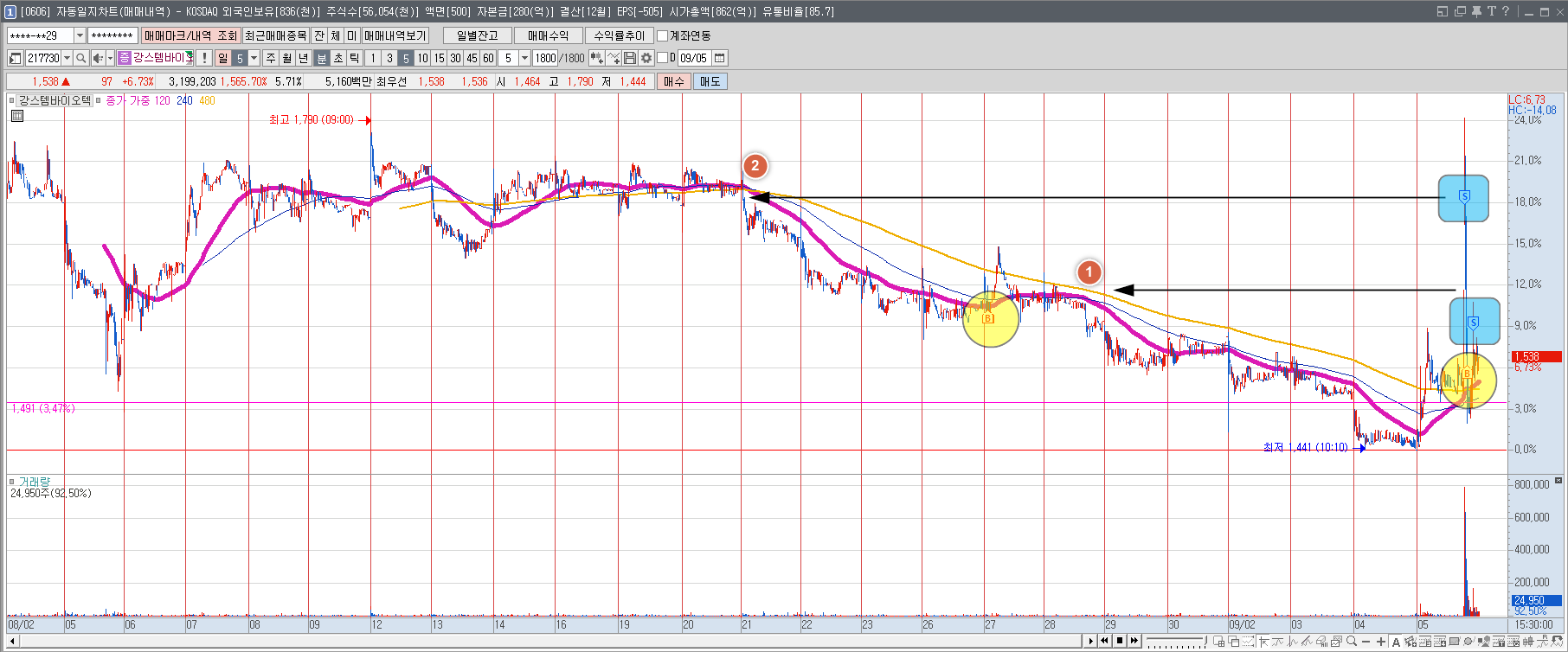
Task: Toggle the D checkbox before date field
Action: click(663, 58)
